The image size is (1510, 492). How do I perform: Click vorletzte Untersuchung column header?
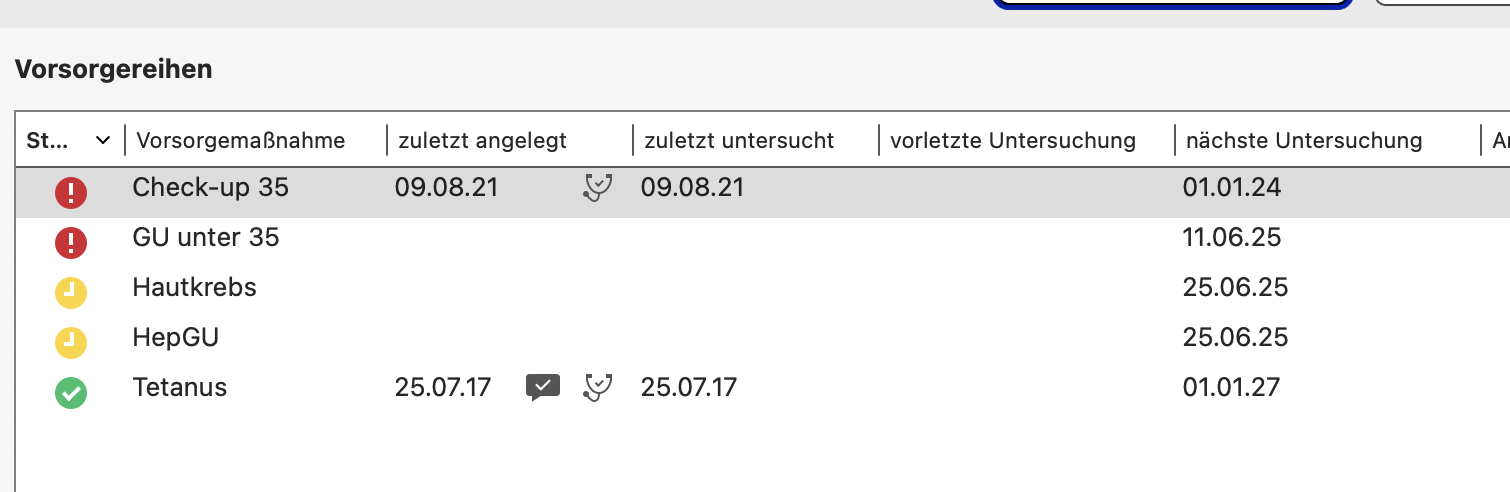pos(1013,141)
